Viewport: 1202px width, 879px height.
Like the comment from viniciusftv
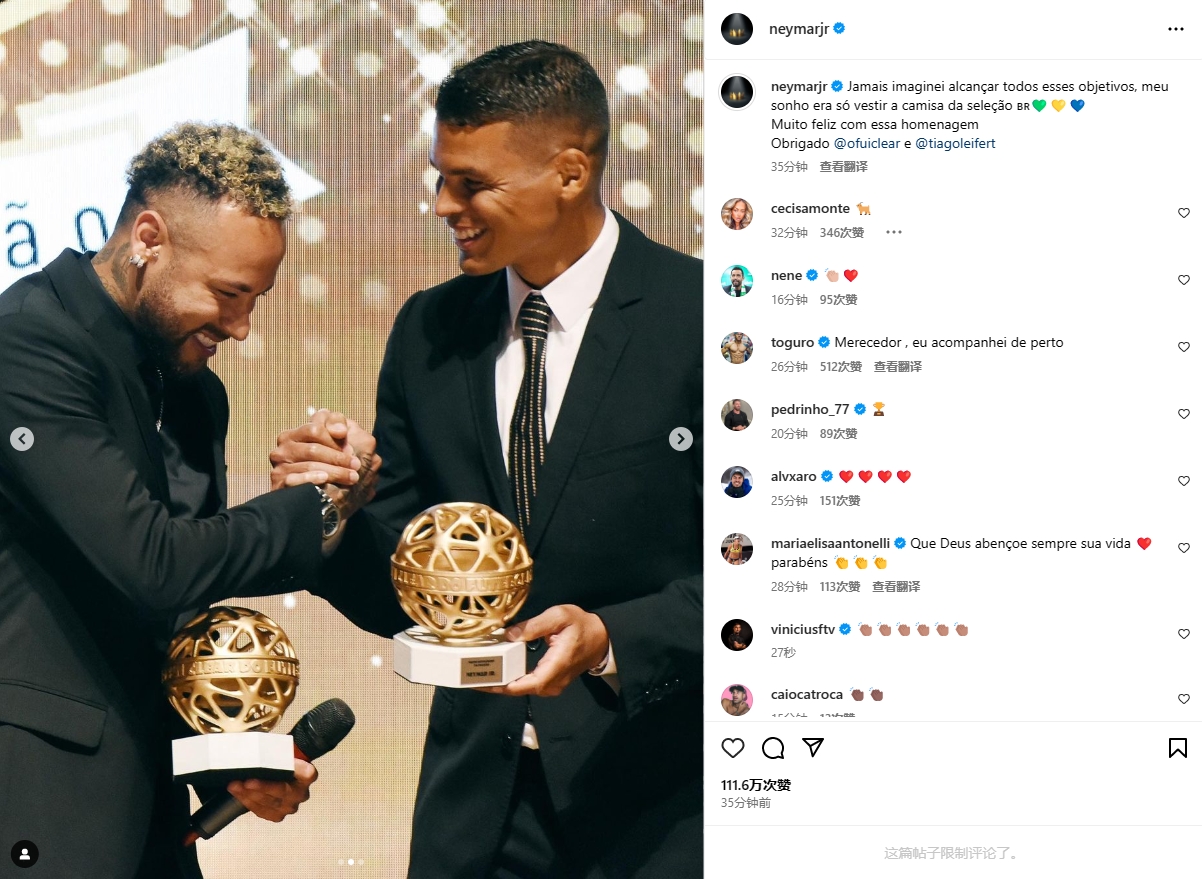[1184, 634]
